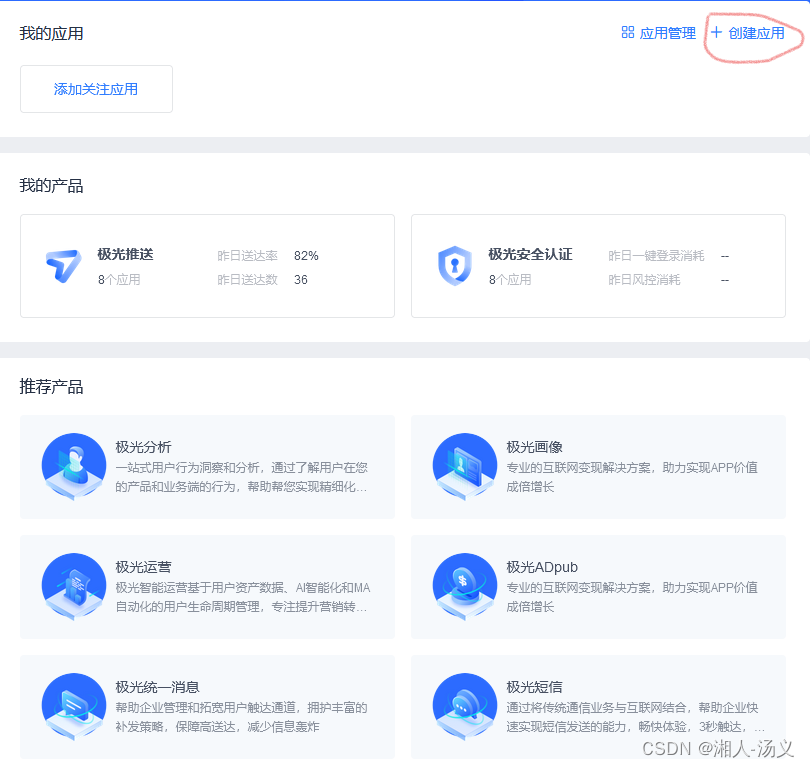Click the 推荐产品 section heading
The image size is (810, 767).
point(51,386)
